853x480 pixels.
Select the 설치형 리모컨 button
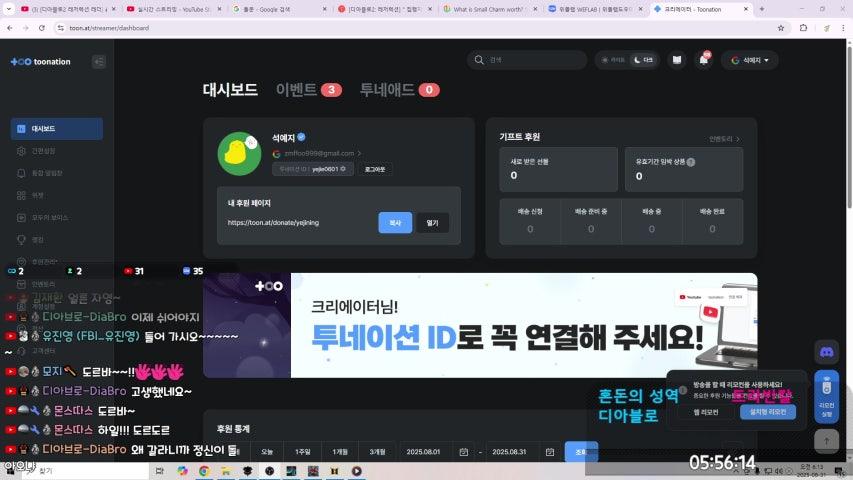click(x=768, y=412)
